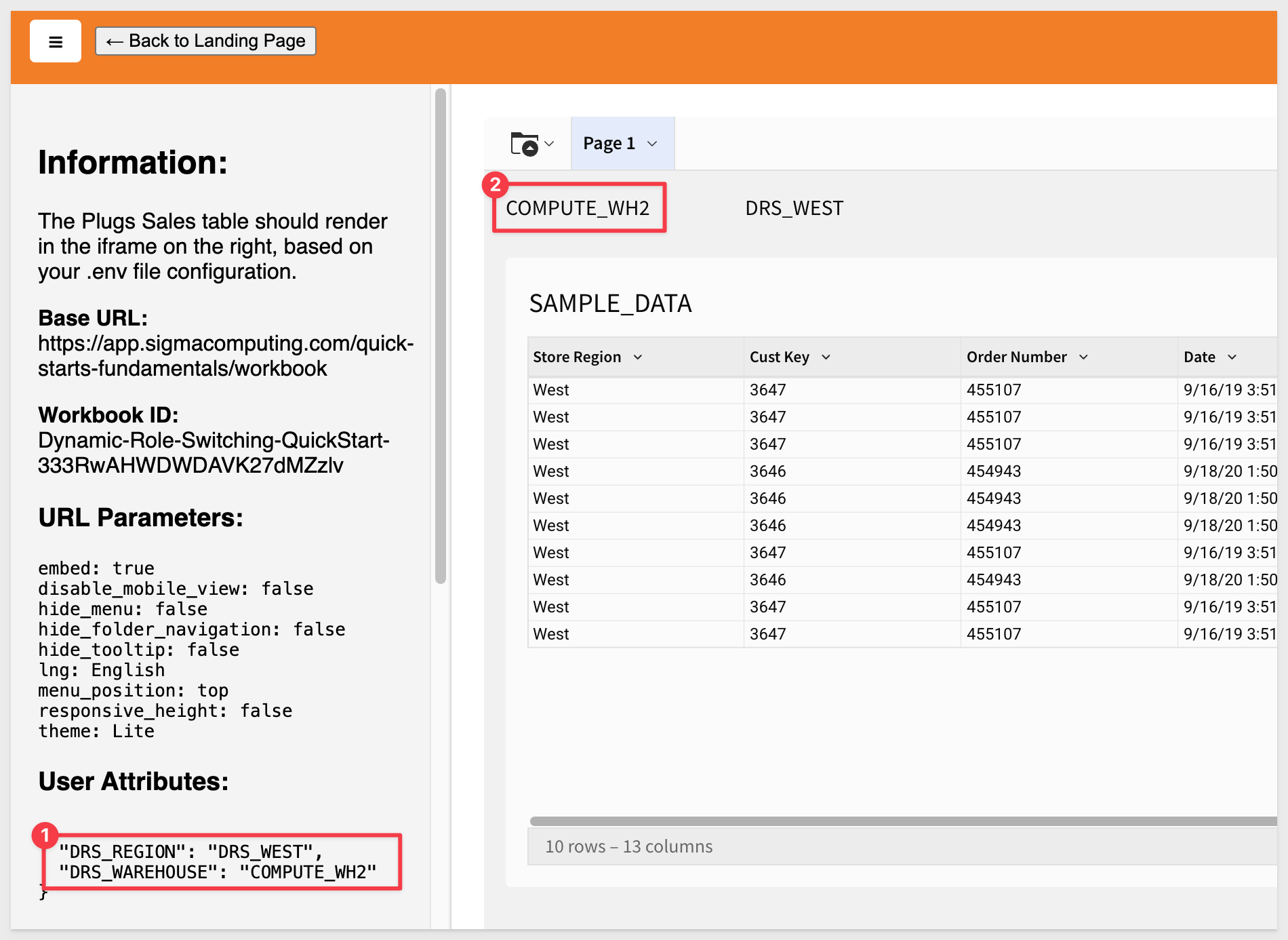
Task: Click Order Number 455107 in first row
Action: click(x=1069, y=390)
